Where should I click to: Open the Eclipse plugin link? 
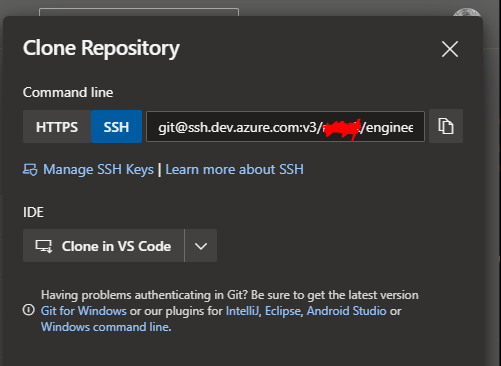[x=283, y=311]
